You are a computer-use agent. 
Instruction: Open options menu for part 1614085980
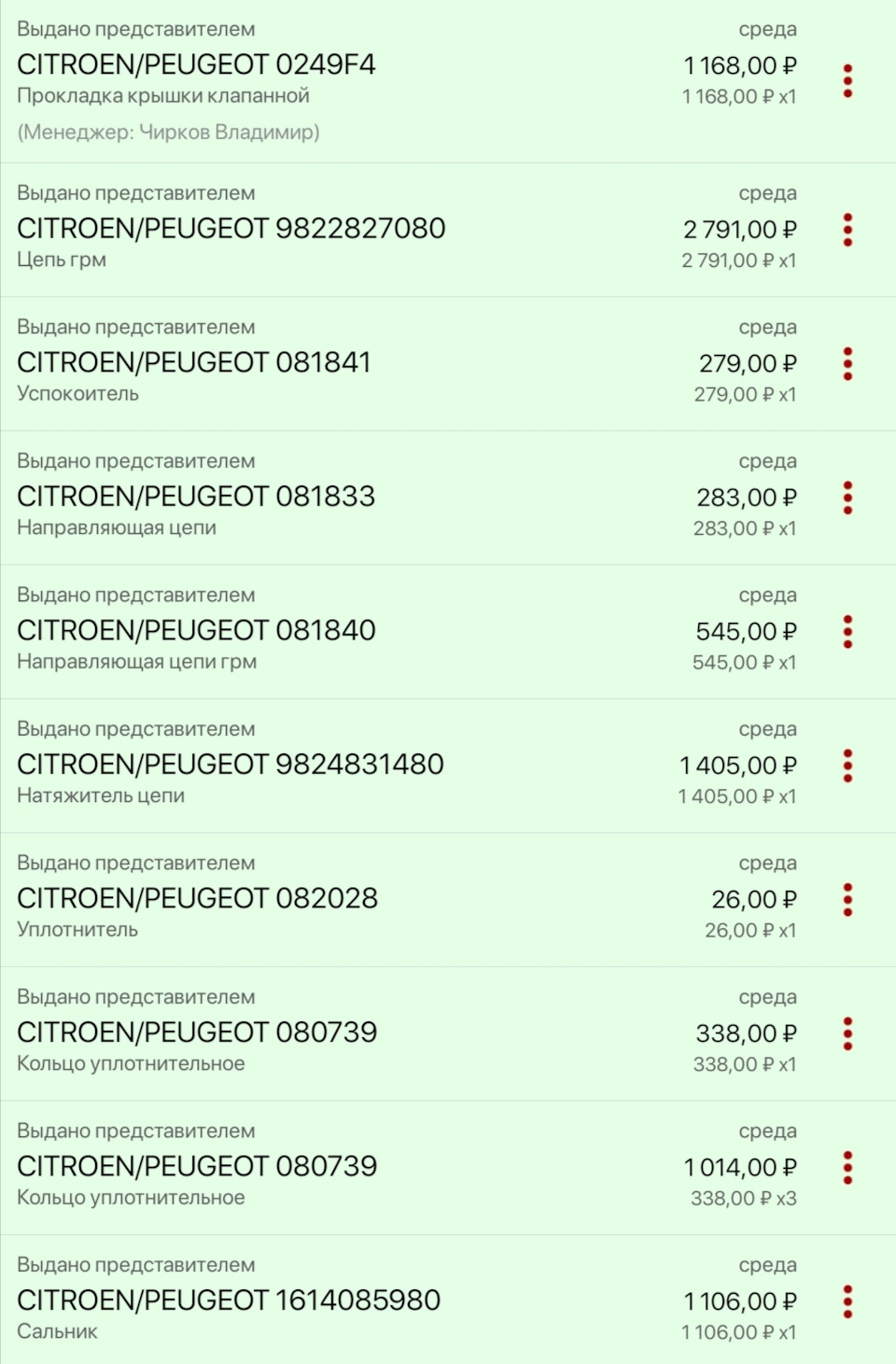(x=847, y=1301)
